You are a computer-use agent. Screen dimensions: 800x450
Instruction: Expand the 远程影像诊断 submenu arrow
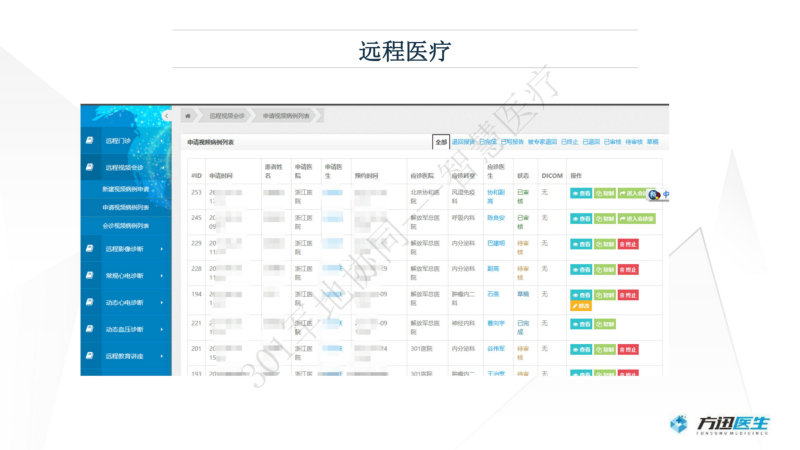point(162,249)
